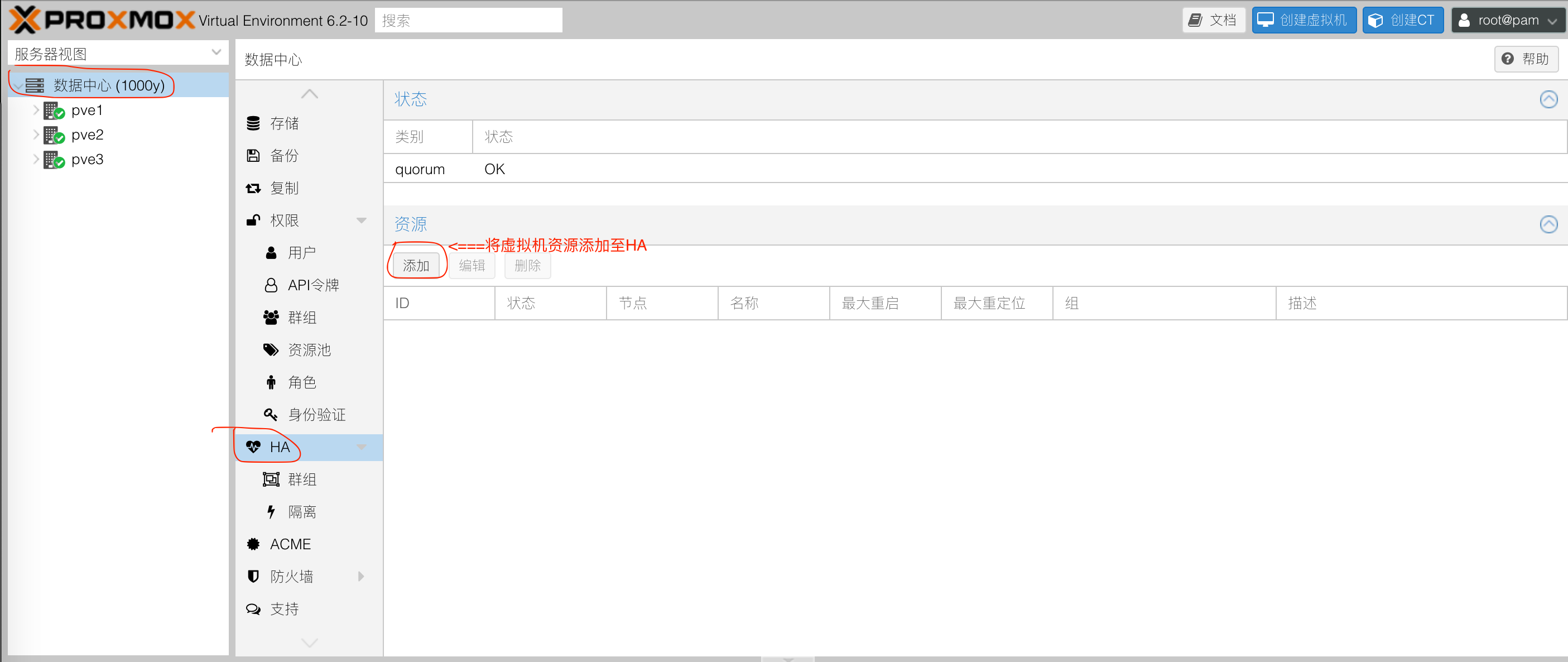Expand the 防火墙 submenu arrow
Image resolution: width=1568 pixels, height=662 pixels.
(x=361, y=576)
